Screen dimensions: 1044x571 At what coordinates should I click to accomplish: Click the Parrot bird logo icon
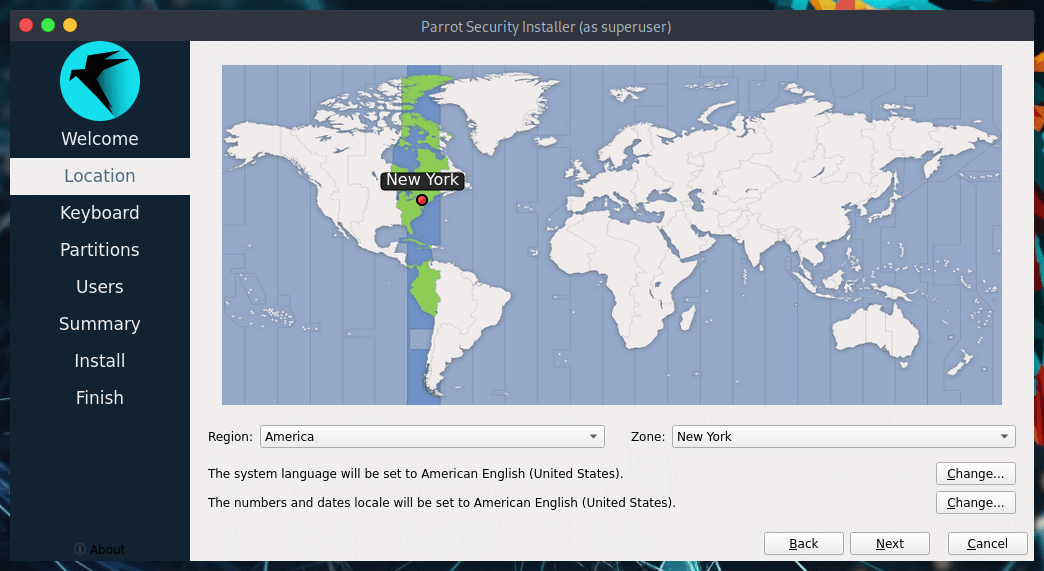(x=99, y=81)
